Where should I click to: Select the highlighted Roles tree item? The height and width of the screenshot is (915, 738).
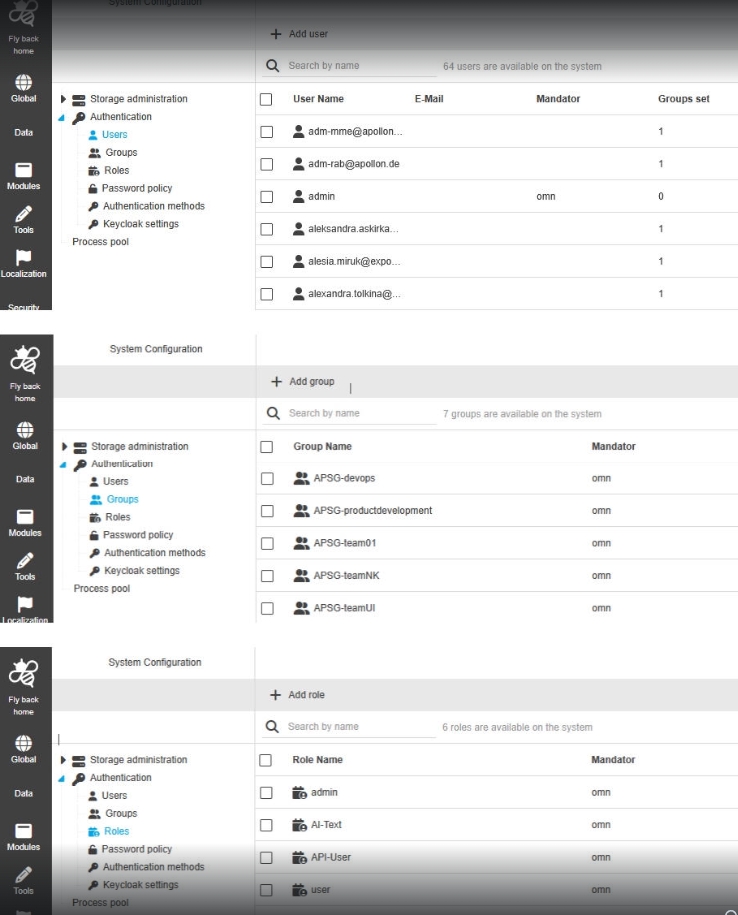(x=117, y=831)
